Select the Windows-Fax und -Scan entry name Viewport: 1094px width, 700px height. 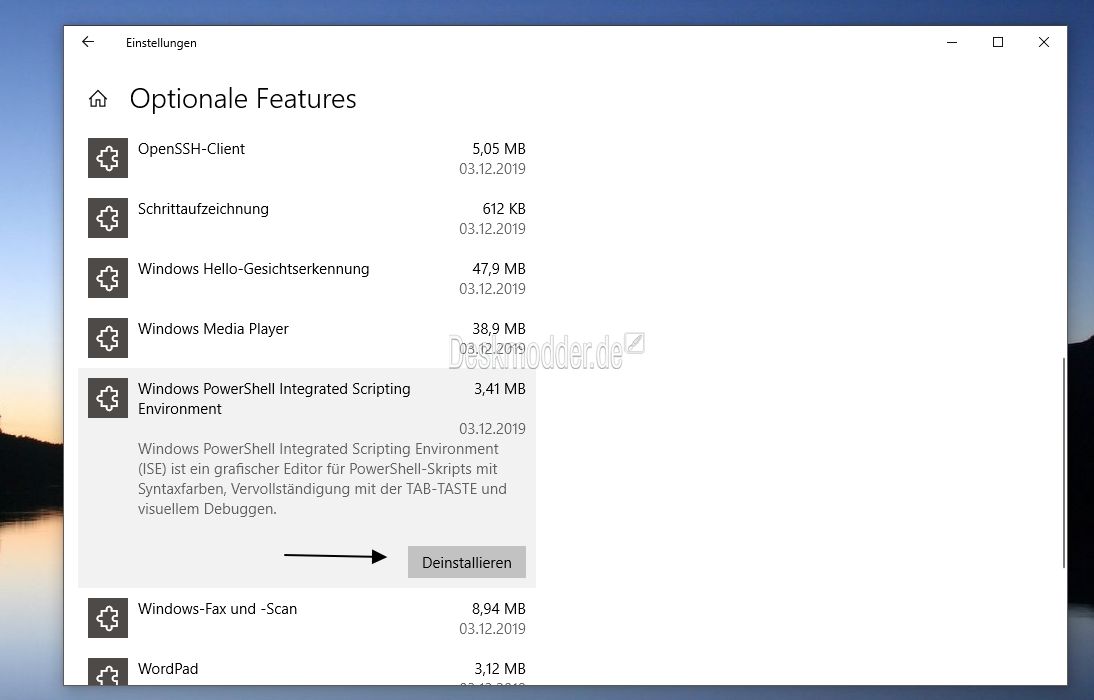[x=217, y=609]
